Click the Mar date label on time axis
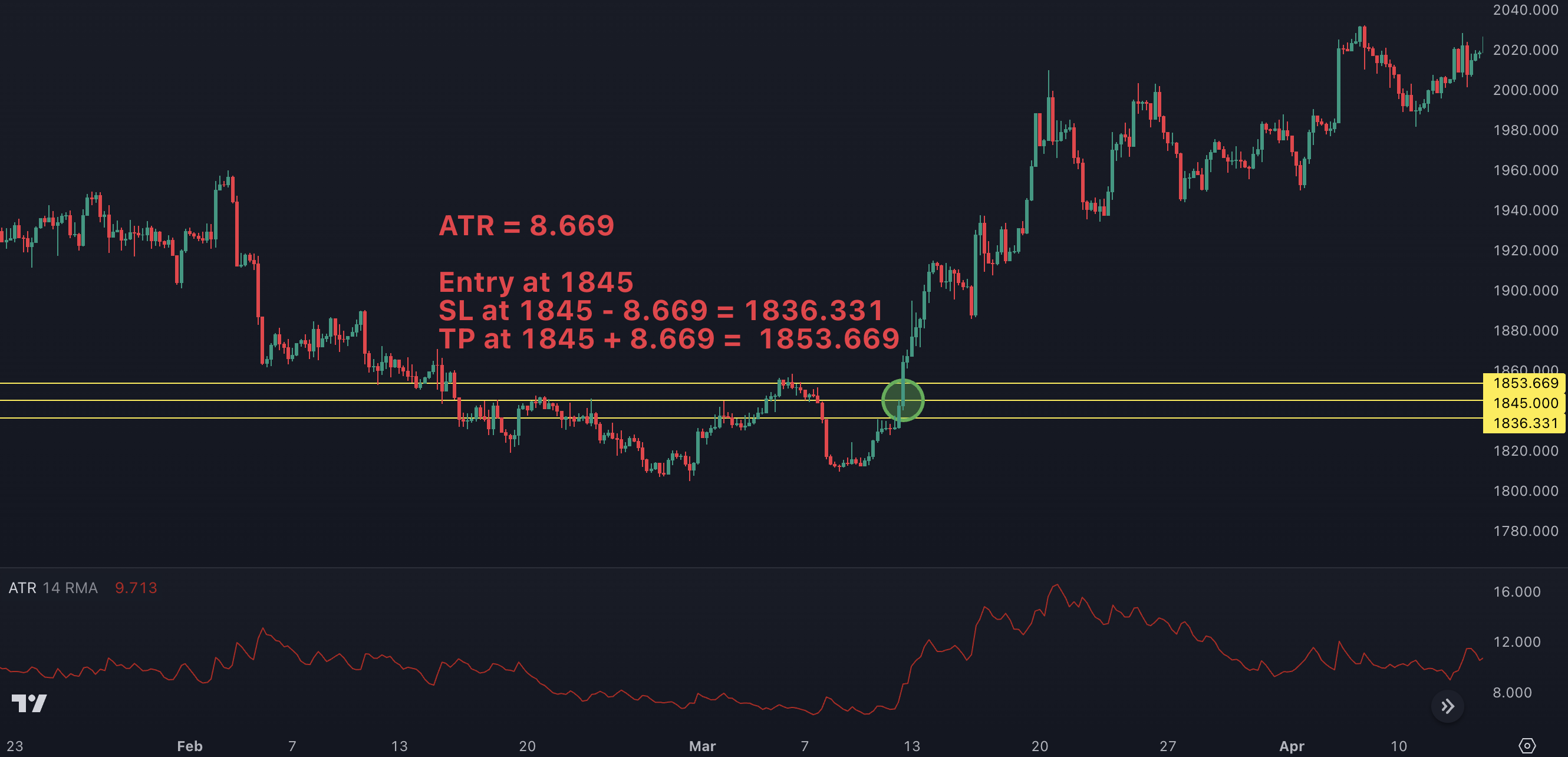The height and width of the screenshot is (757, 1568). [702, 746]
